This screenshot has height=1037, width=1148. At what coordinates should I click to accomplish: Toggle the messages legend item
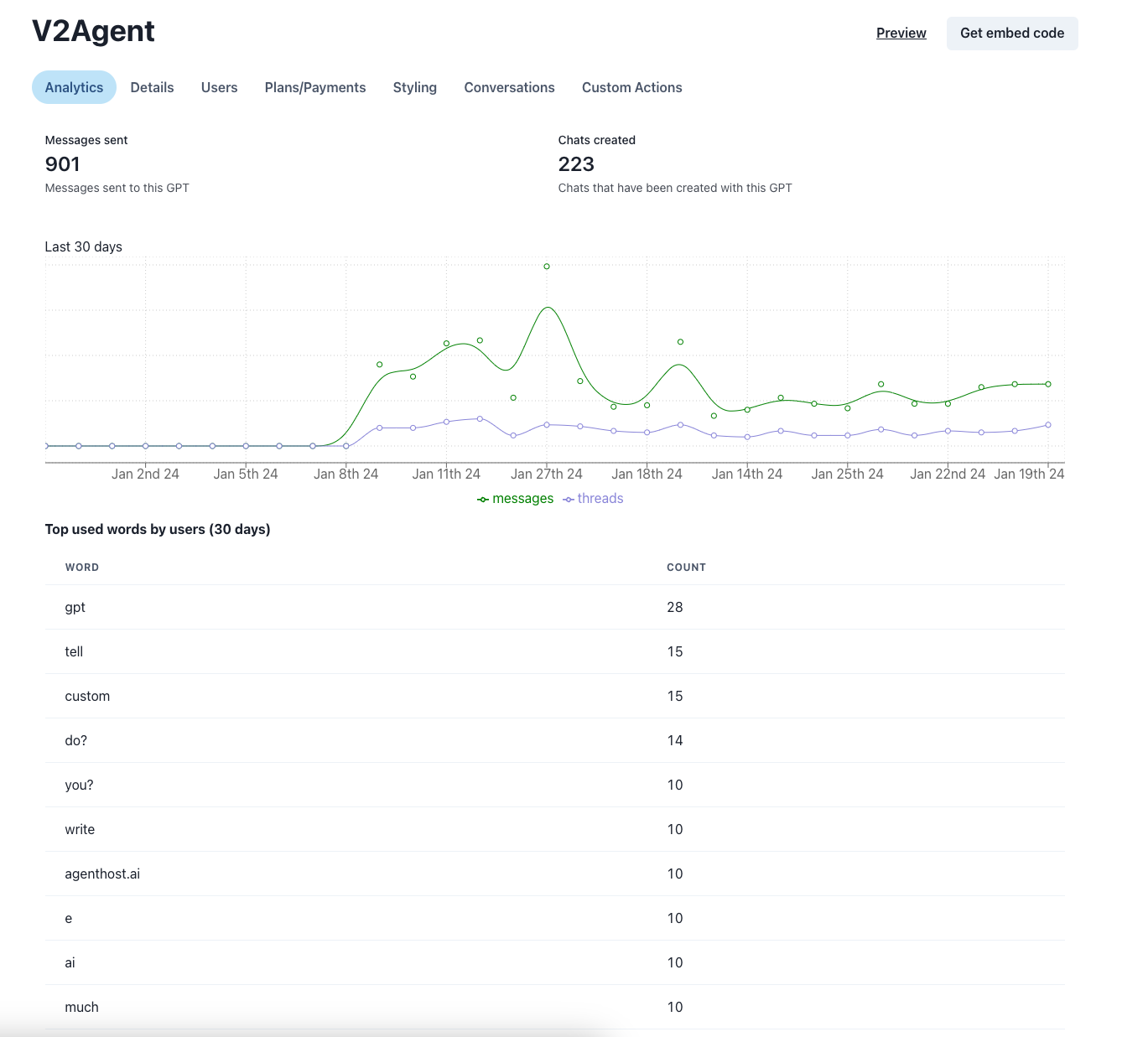pyautogui.click(x=515, y=499)
